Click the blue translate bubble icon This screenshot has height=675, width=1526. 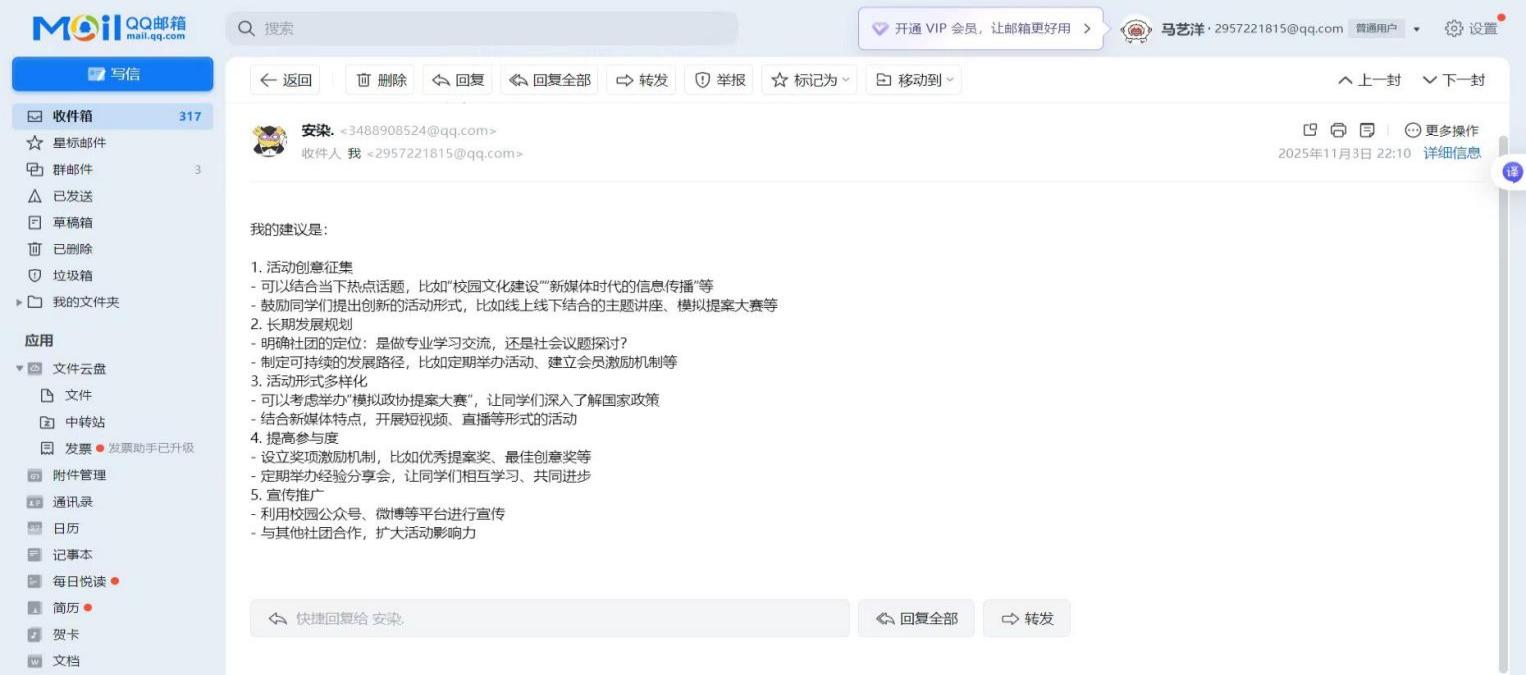point(1510,172)
